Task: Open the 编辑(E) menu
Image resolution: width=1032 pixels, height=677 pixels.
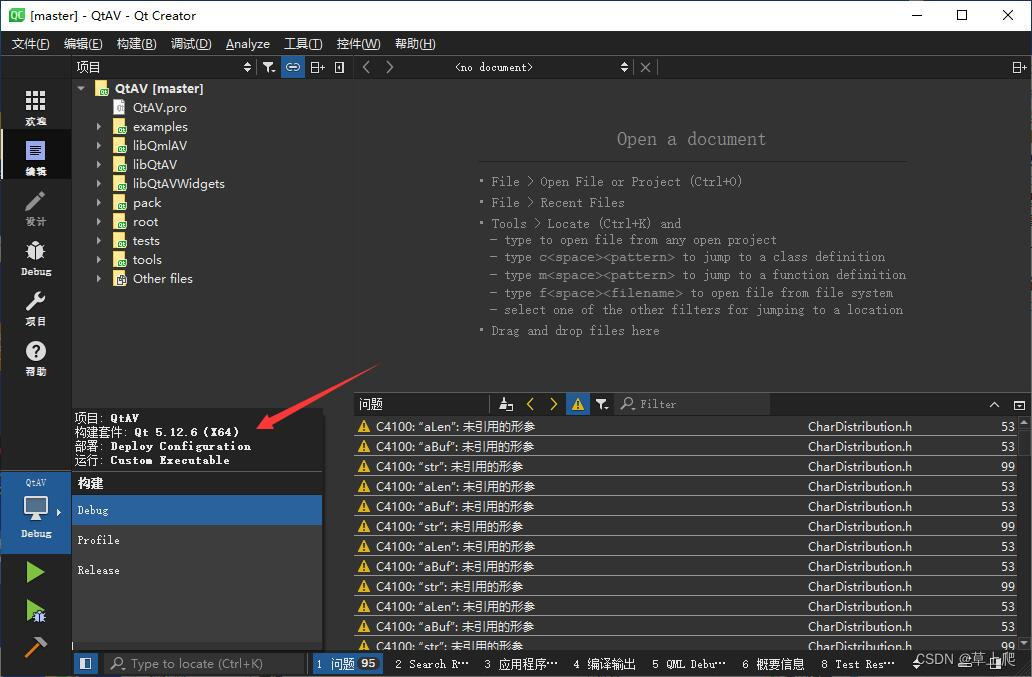Action: click(x=83, y=44)
